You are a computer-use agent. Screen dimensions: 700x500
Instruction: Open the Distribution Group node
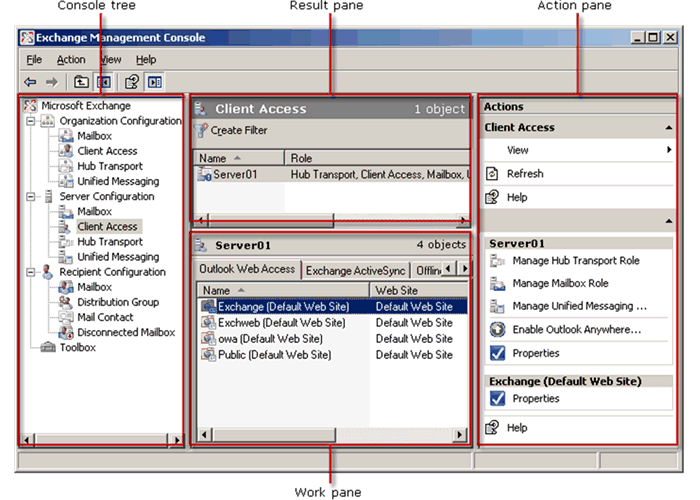click(x=118, y=302)
